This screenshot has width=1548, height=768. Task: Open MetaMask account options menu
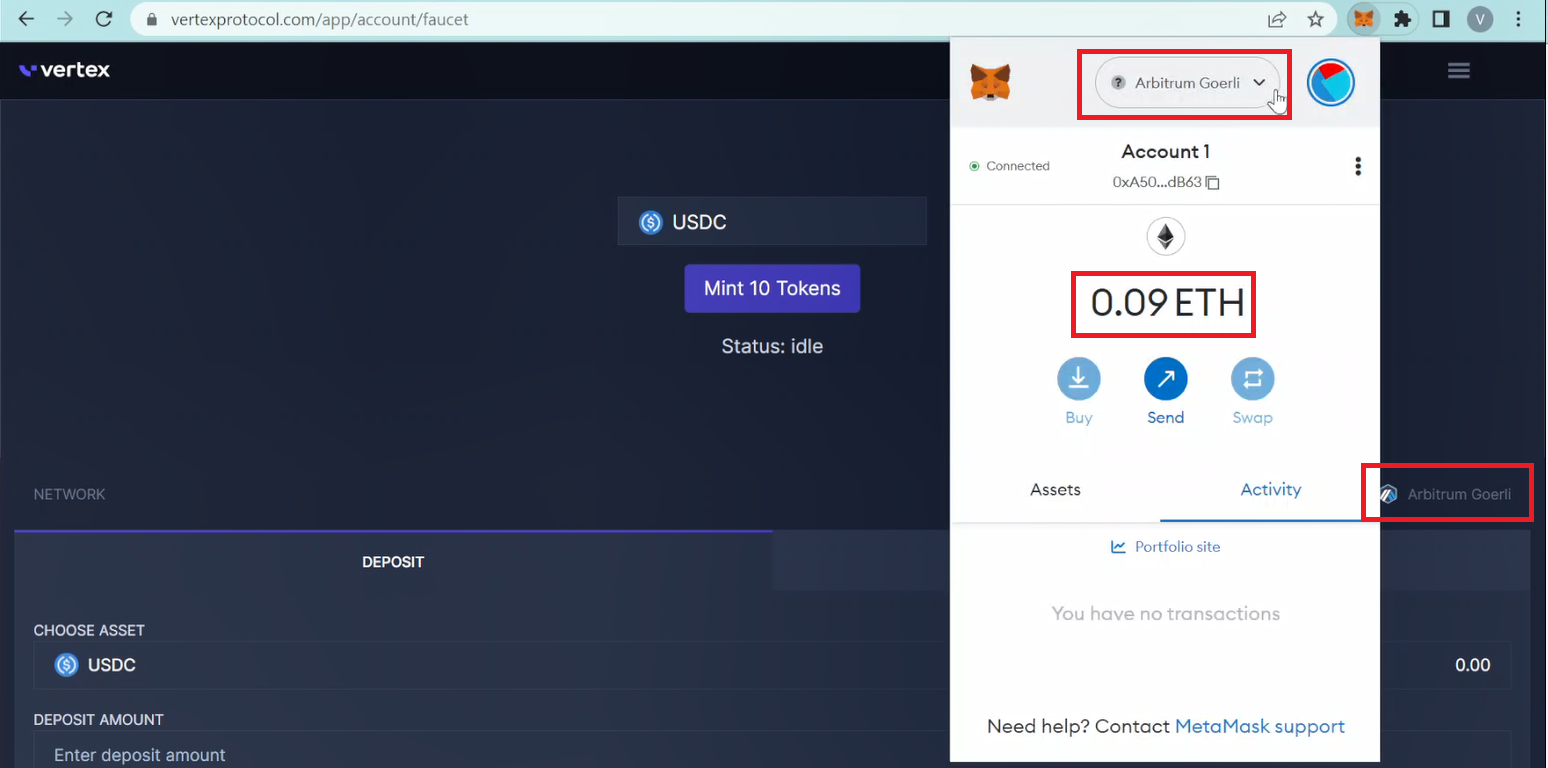coord(1357,167)
